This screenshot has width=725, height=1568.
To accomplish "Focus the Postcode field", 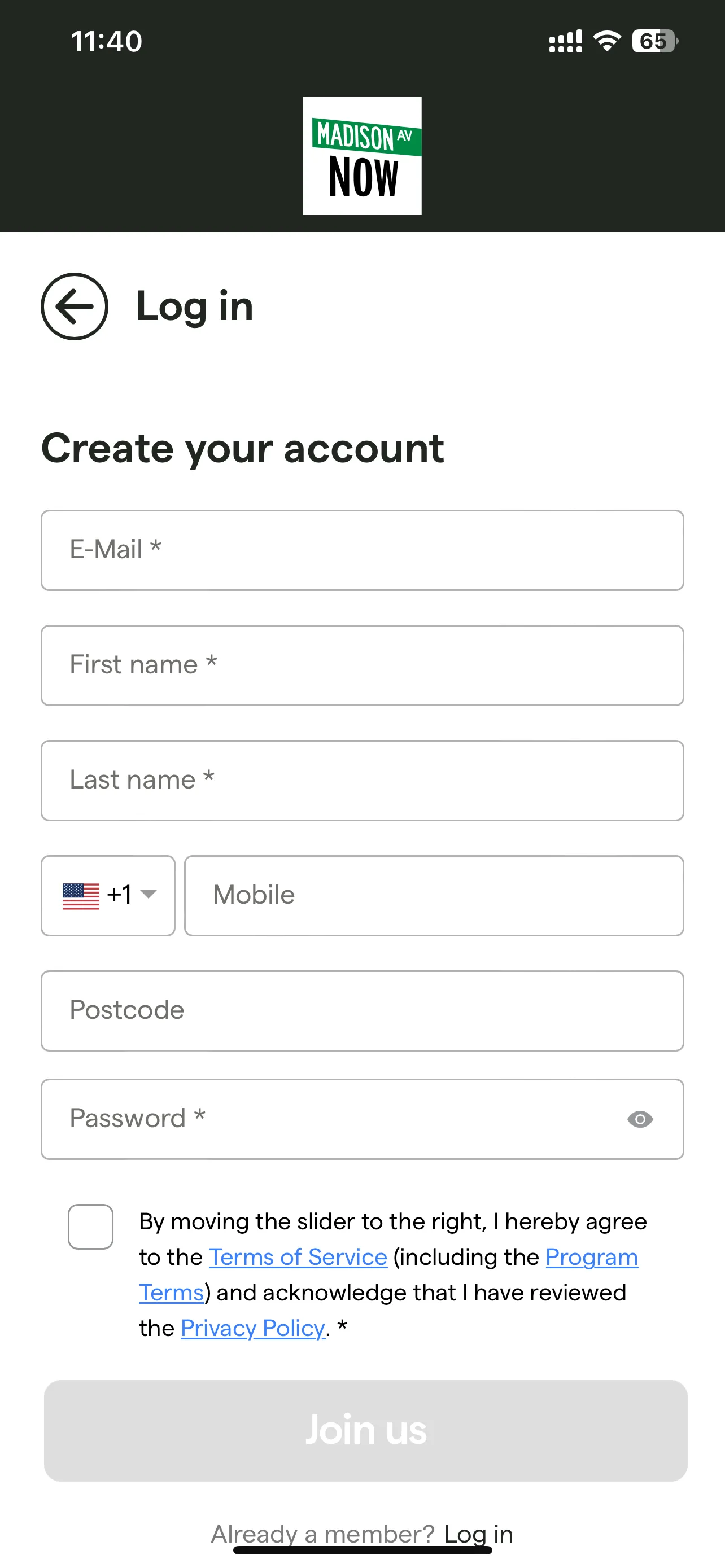I will pyautogui.click(x=362, y=1010).
